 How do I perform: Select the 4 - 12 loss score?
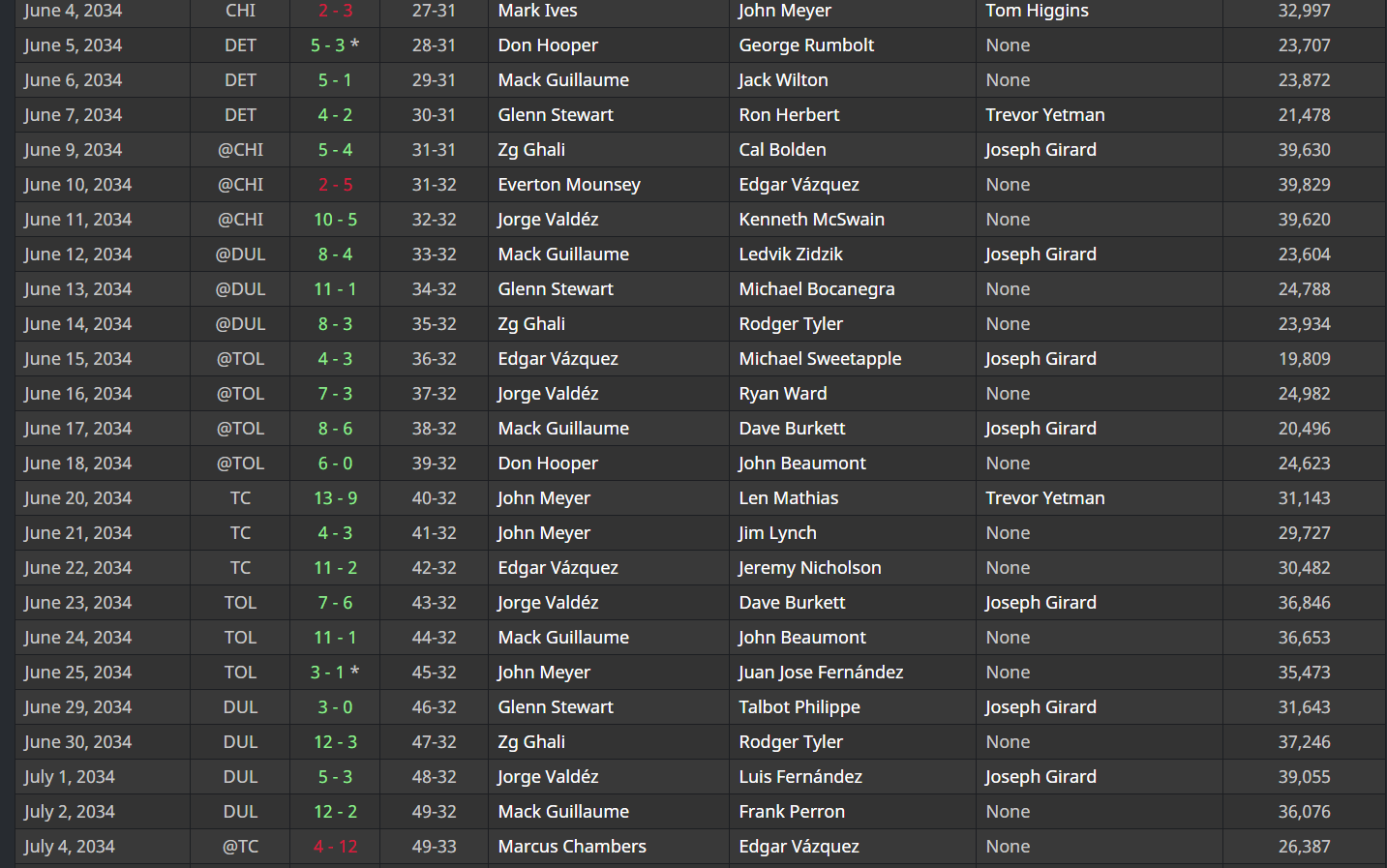tap(335, 847)
